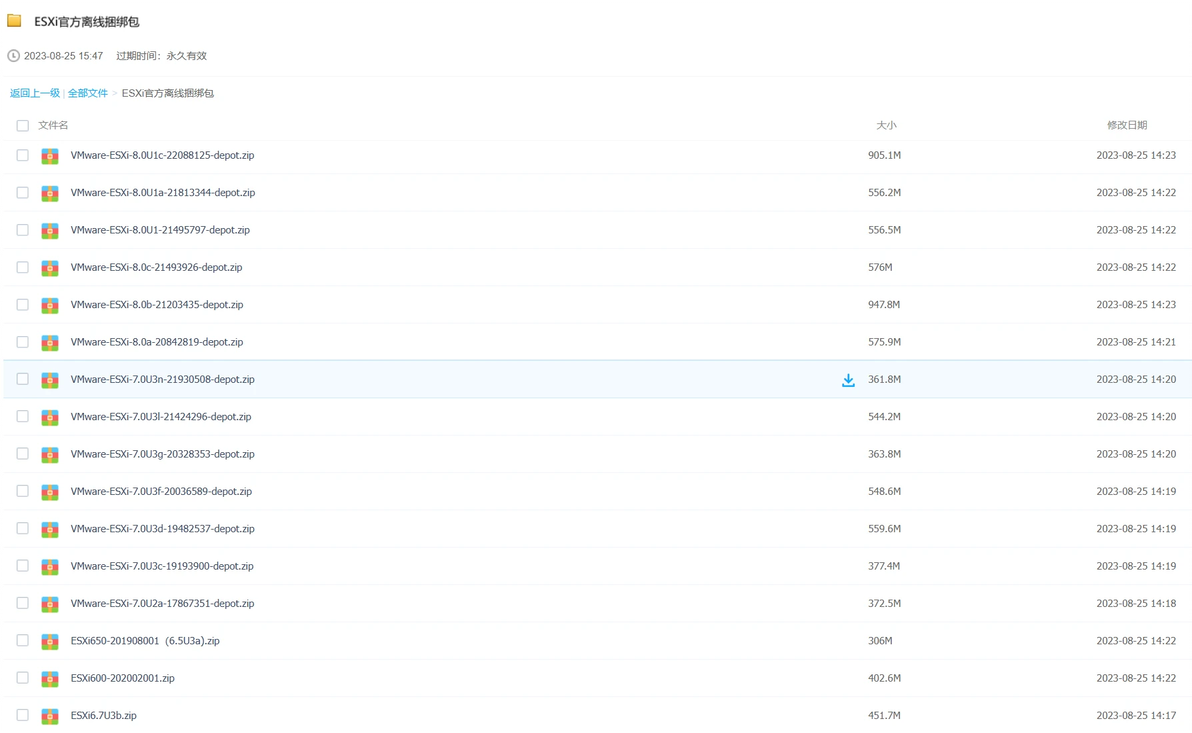Click the ESXi官方离线捆绑包 breadcrumb entry
This screenshot has width=1192, height=733.
pyautogui.click(x=168, y=94)
